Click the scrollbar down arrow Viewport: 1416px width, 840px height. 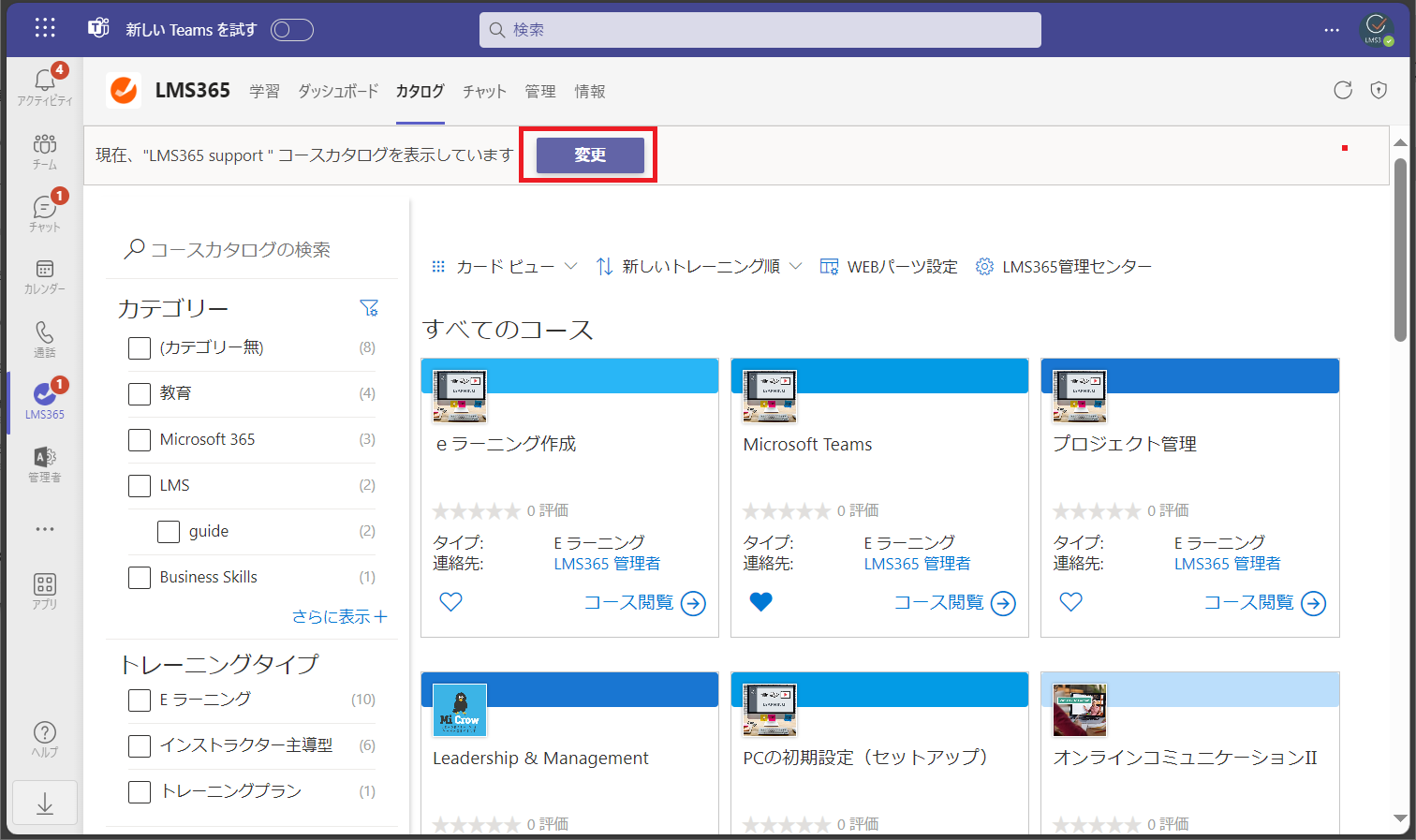[1400, 819]
